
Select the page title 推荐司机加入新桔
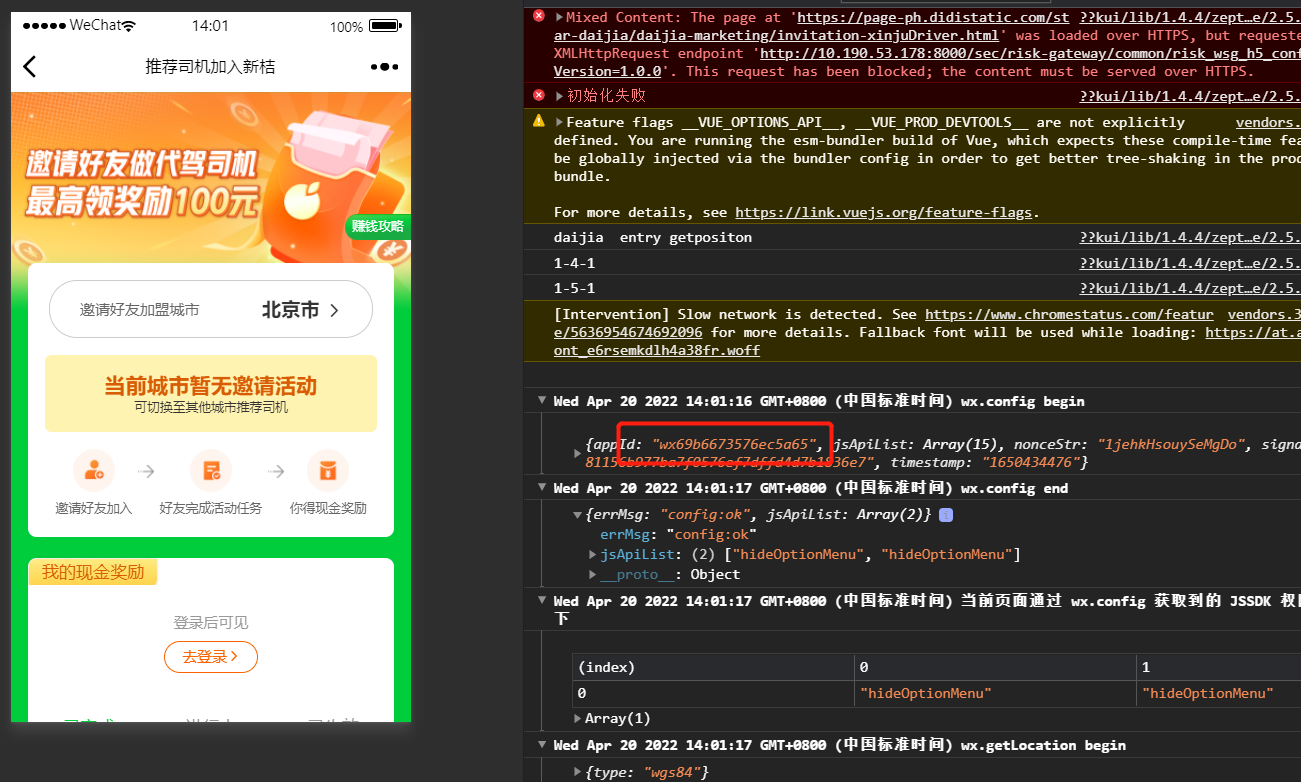210,67
